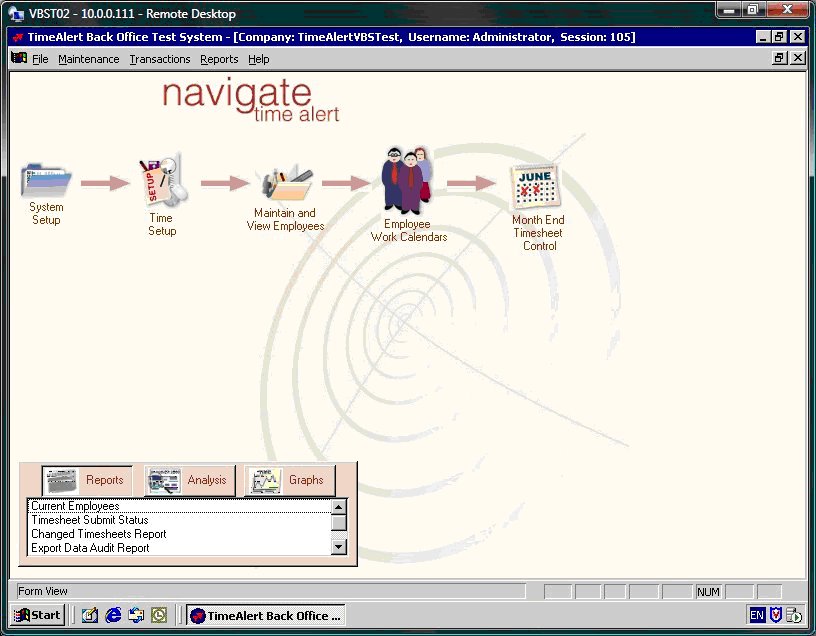816x636 pixels.
Task: Switch to the Graphs tab label
Action: [306, 480]
